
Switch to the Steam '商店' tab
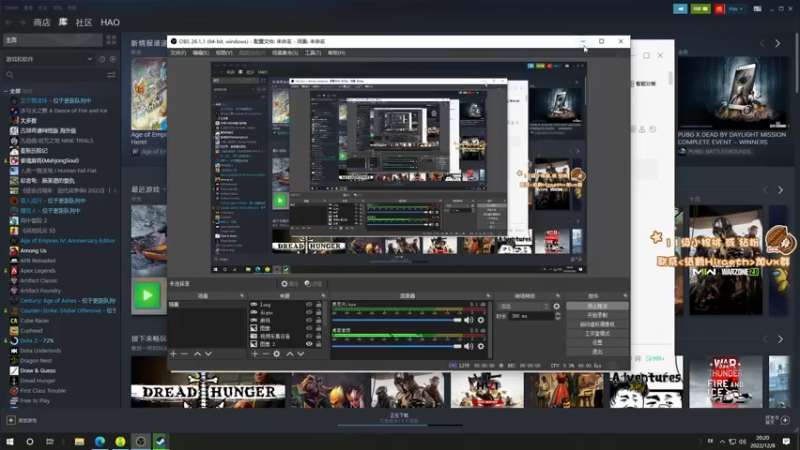[42, 22]
